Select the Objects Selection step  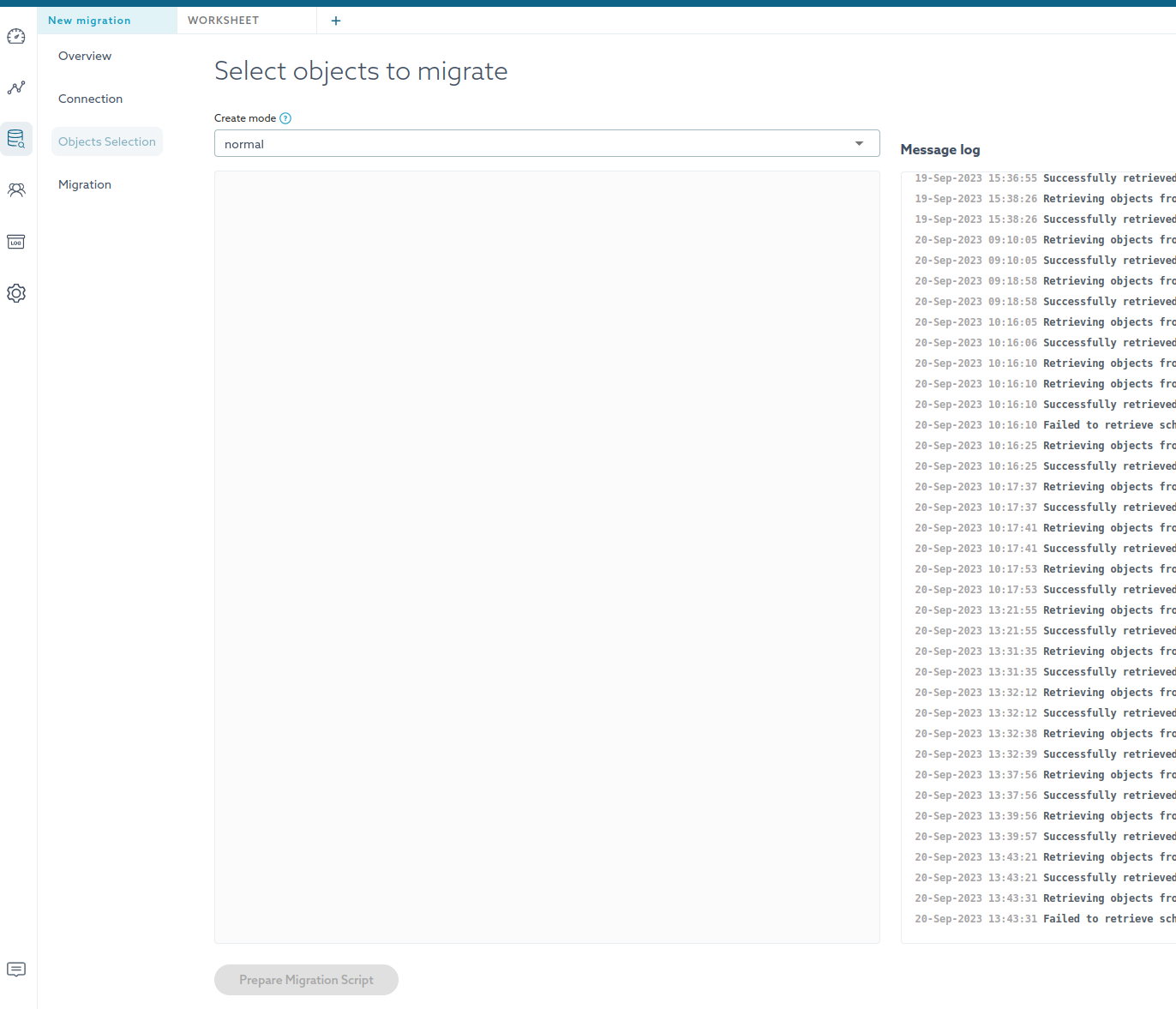pyautogui.click(x=107, y=141)
